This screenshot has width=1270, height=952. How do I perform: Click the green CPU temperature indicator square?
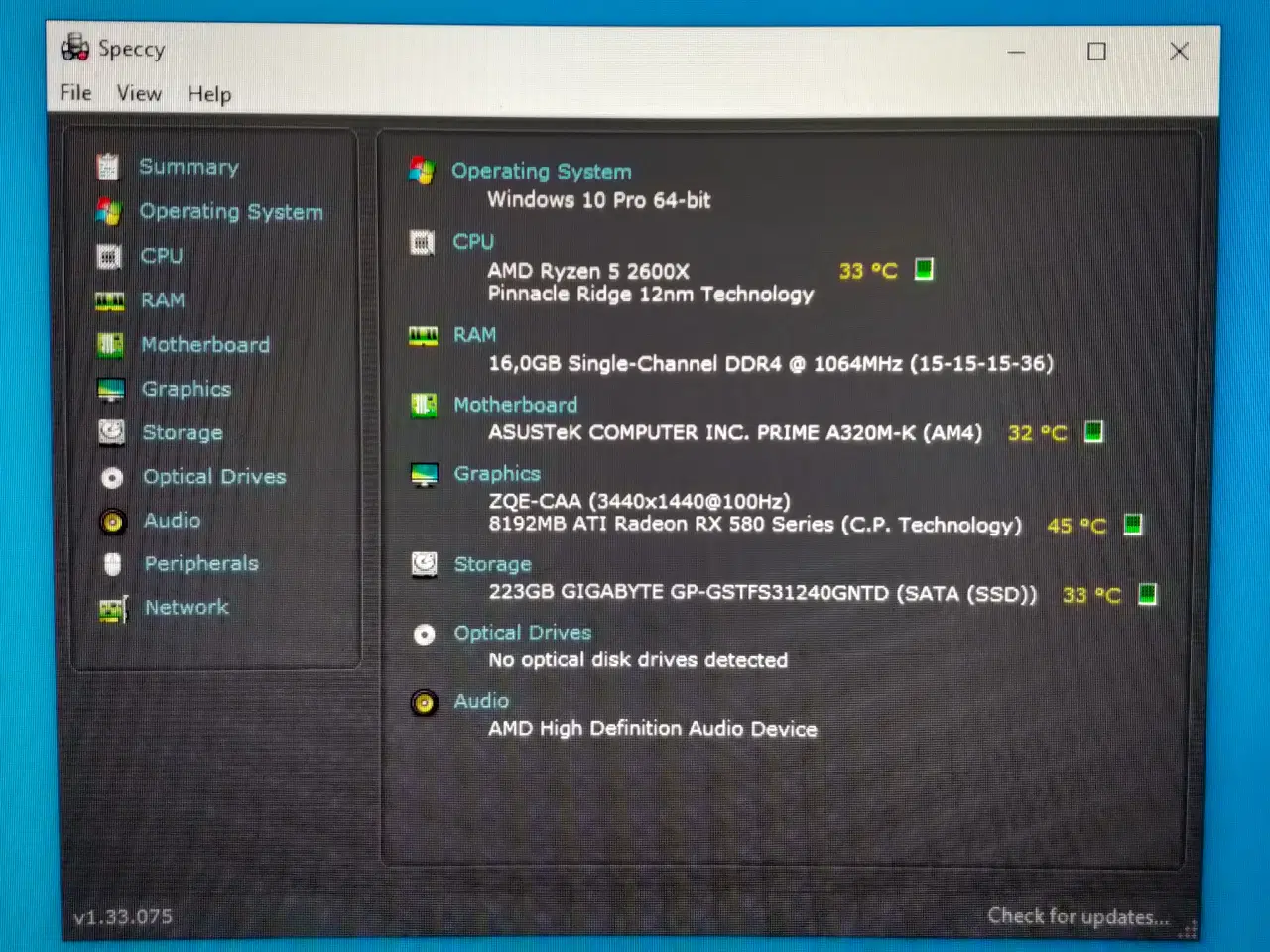924,269
